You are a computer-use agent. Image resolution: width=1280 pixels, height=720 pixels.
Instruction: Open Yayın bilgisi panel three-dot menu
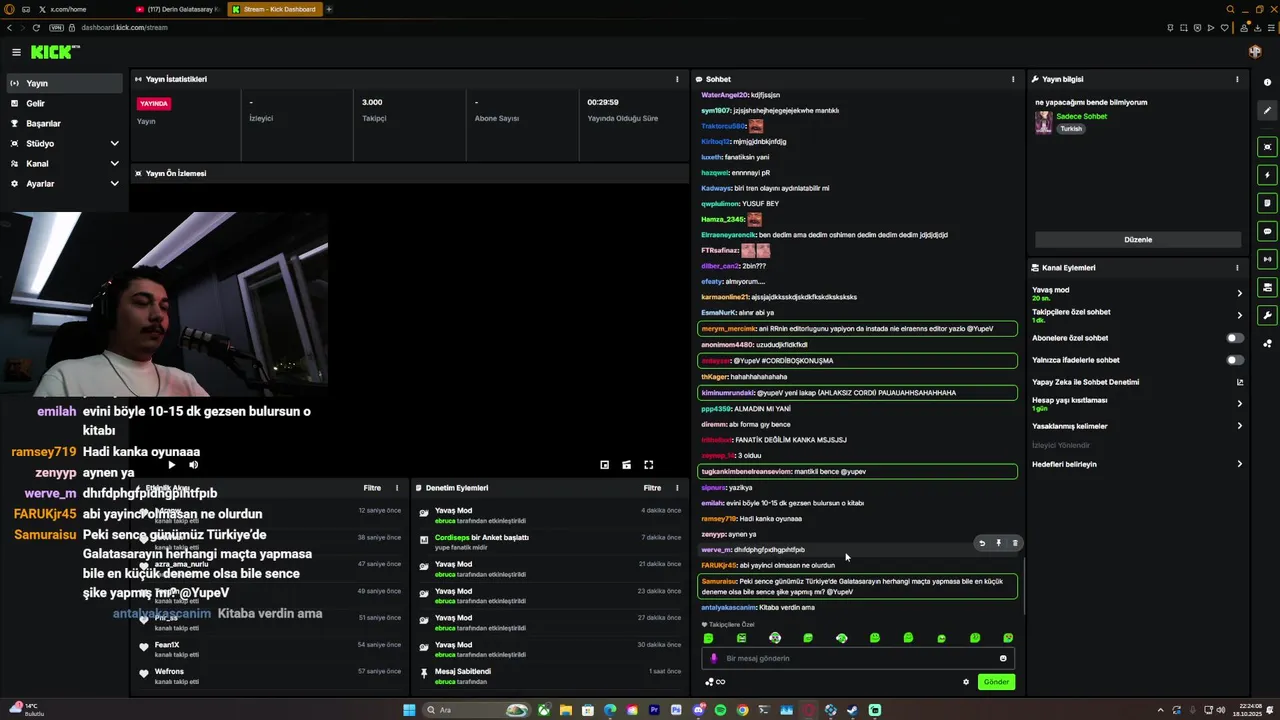click(x=1237, y=79)
